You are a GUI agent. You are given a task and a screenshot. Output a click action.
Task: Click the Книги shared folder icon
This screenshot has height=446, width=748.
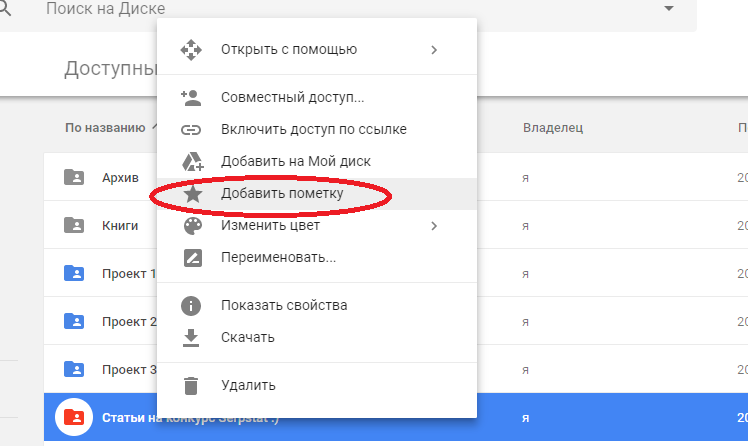click(74, 225)
